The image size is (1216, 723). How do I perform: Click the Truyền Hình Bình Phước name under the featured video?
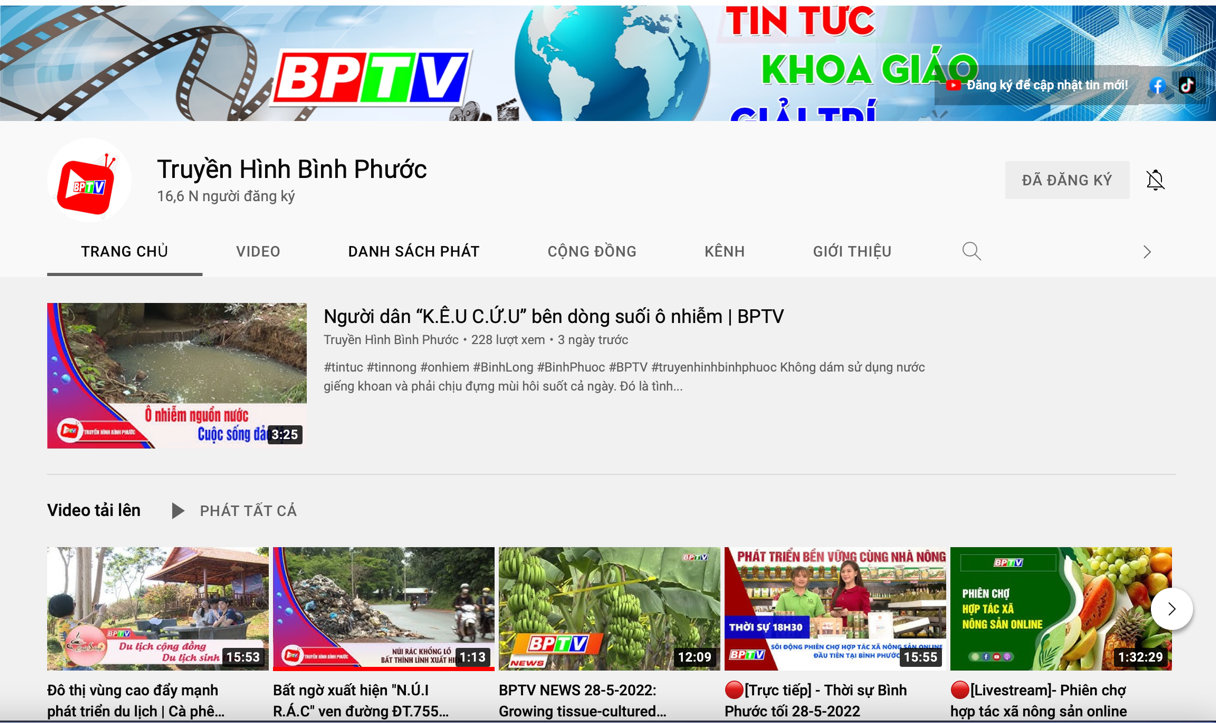point(391,340)
